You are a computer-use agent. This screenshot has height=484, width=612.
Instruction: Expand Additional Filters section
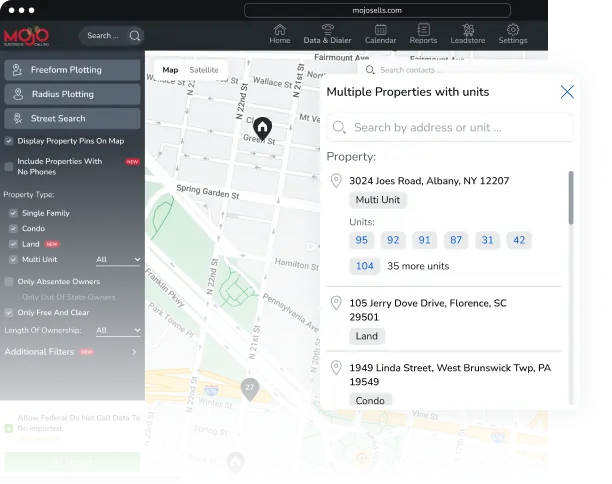pyautogui.click(x=133, y=352)
